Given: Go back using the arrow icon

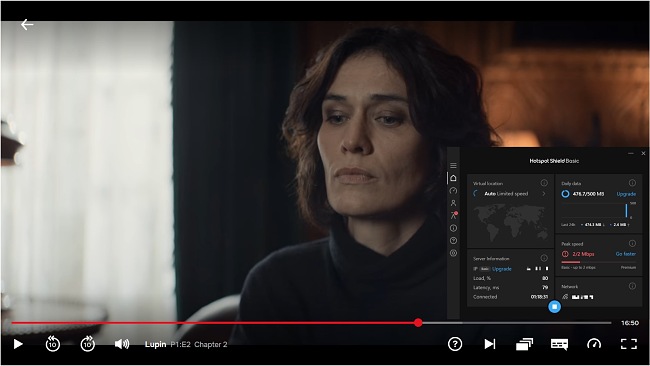Looking at the screenshot, I should [x=27, y=24].
